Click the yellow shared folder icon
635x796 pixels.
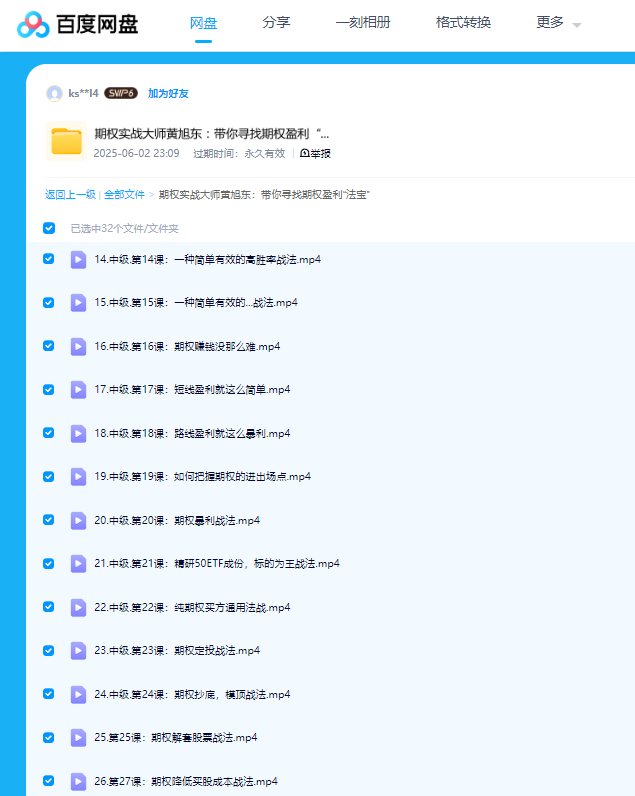[x=66, y=141]
